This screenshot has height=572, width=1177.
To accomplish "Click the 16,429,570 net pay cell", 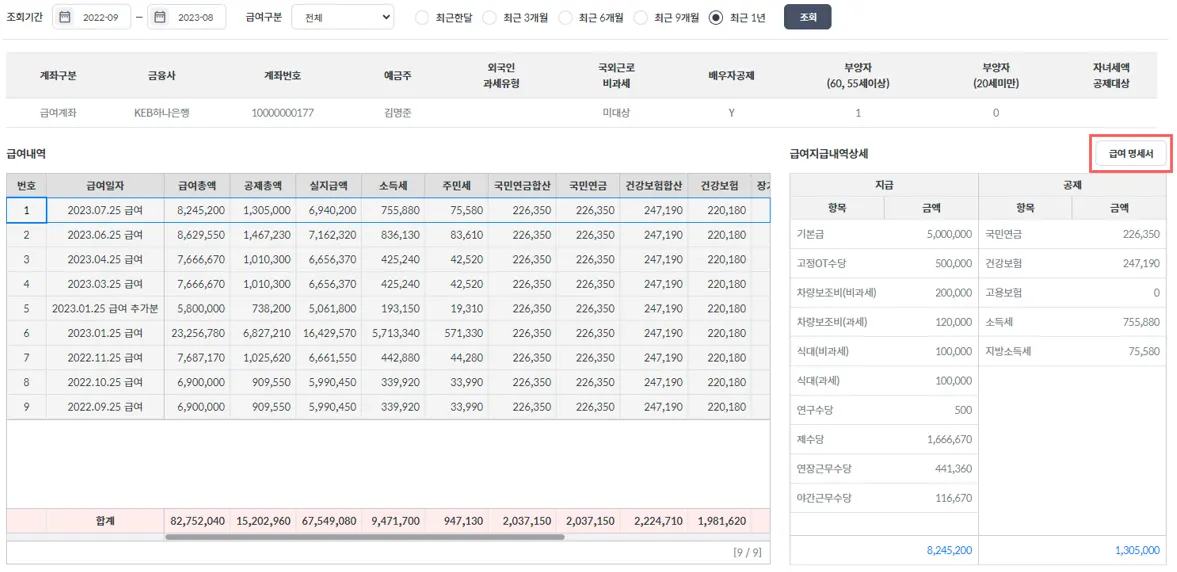I will click(x=328, y=333).
